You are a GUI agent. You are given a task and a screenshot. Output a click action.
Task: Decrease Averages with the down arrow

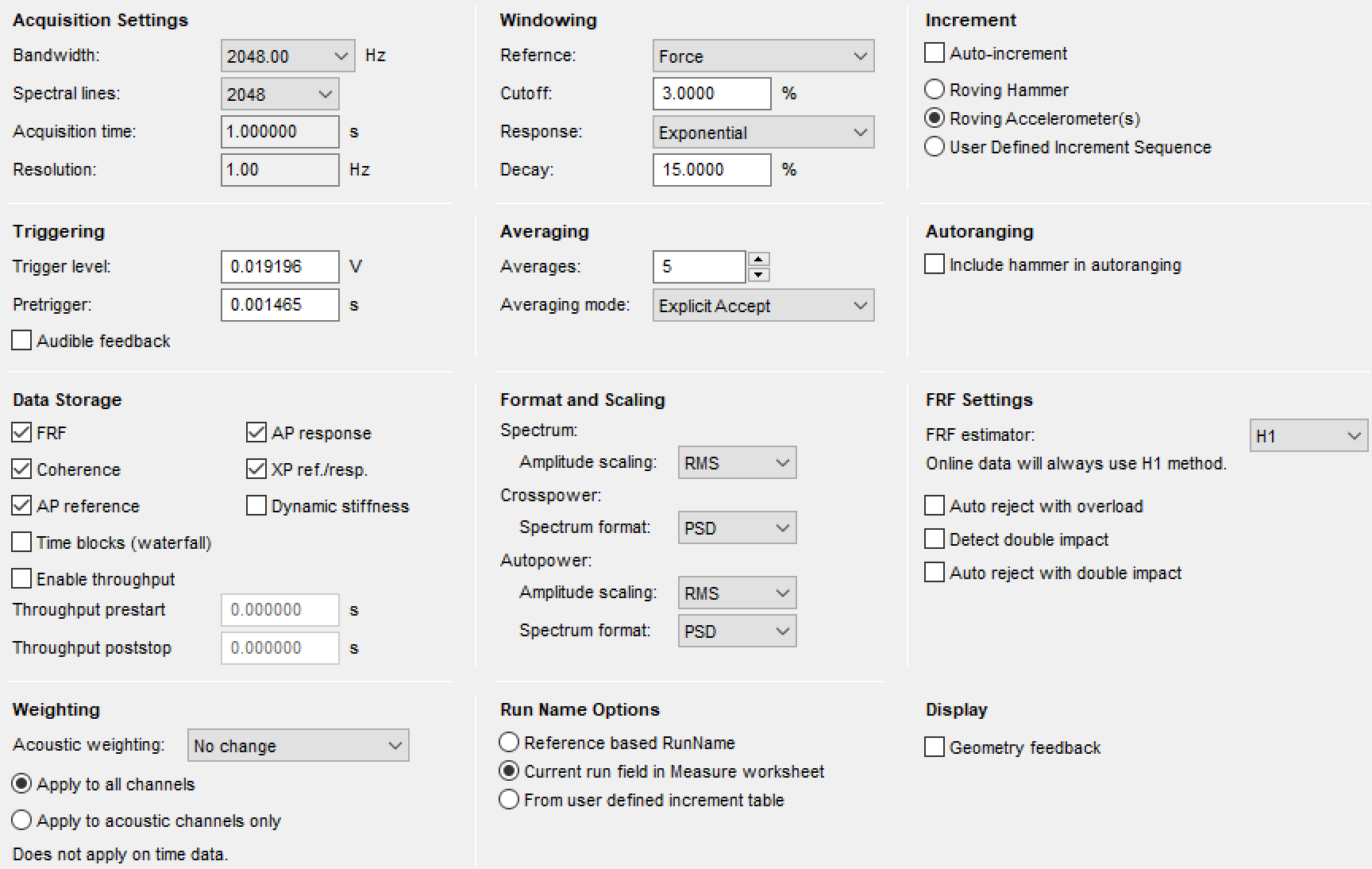coord(759,275)
